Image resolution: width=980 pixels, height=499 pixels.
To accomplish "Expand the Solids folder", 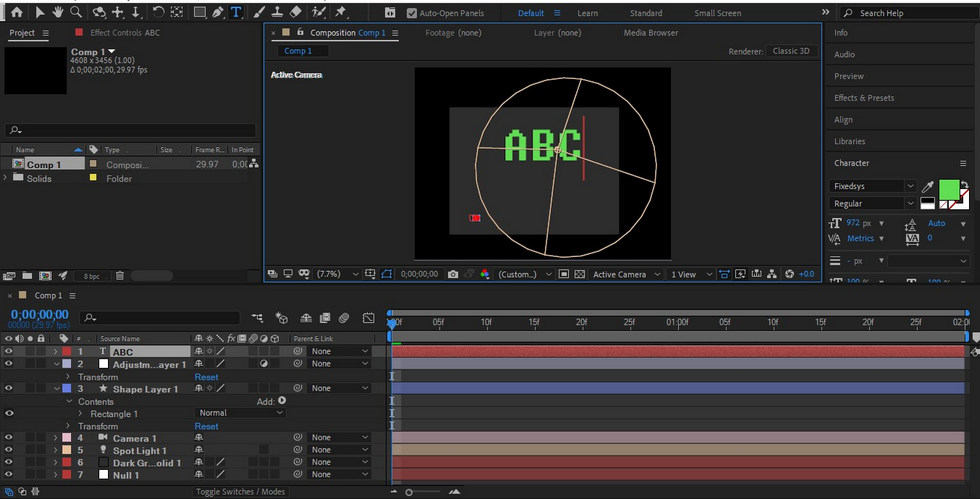I will click(6, 178).
